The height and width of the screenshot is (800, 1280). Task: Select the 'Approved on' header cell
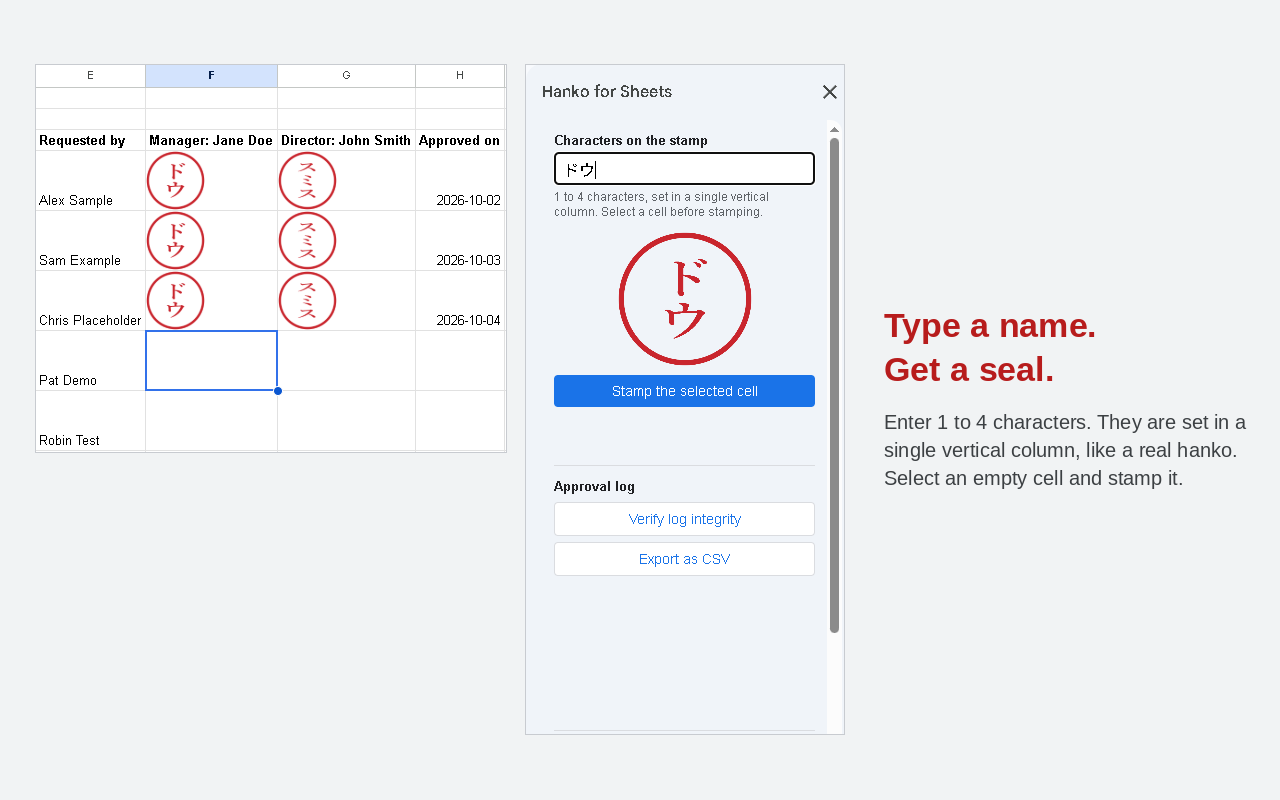pyautogui.click(x=460, y=140)
